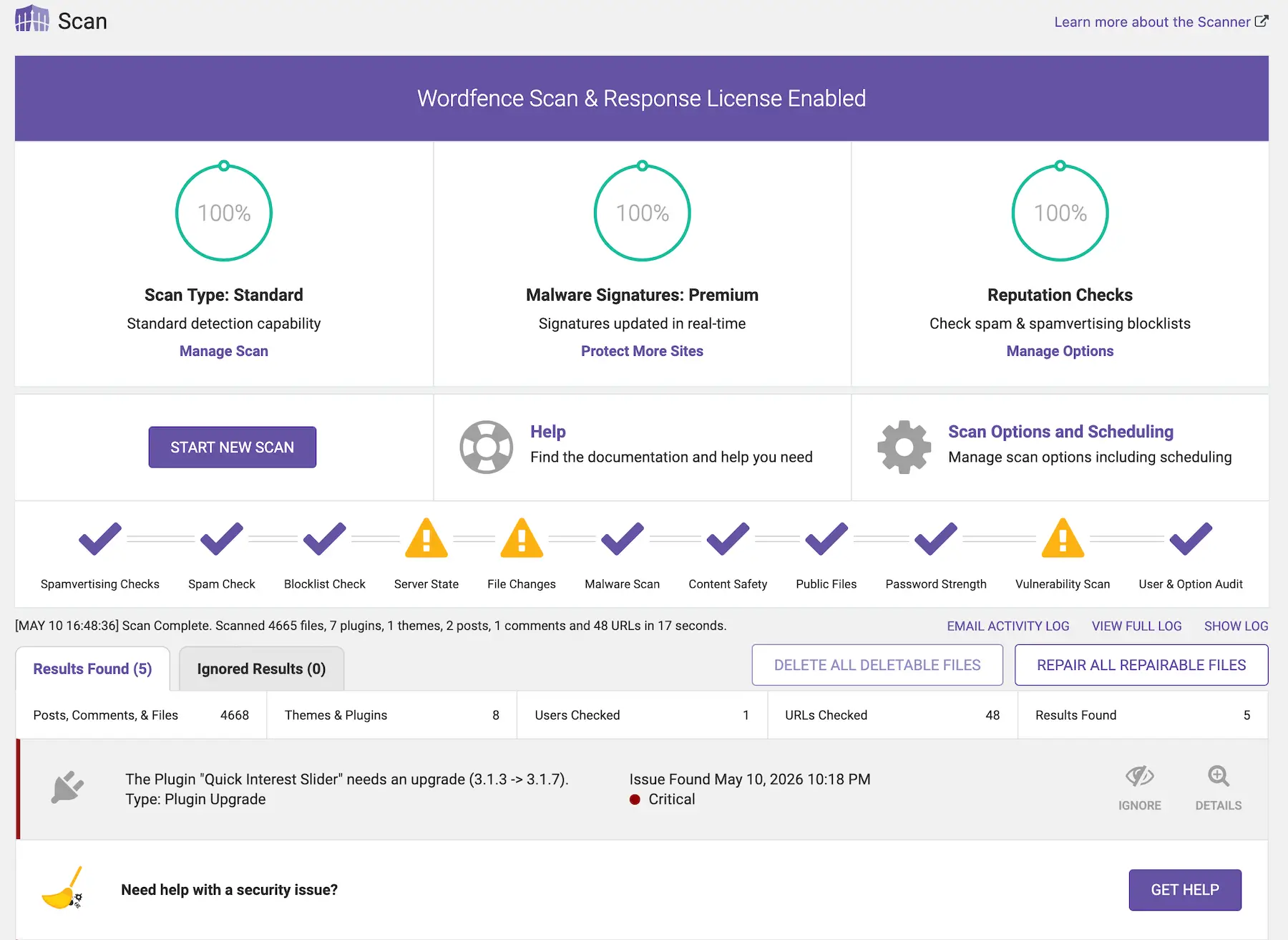Click the Scan Type 100% progress circle

click(224, 212)
